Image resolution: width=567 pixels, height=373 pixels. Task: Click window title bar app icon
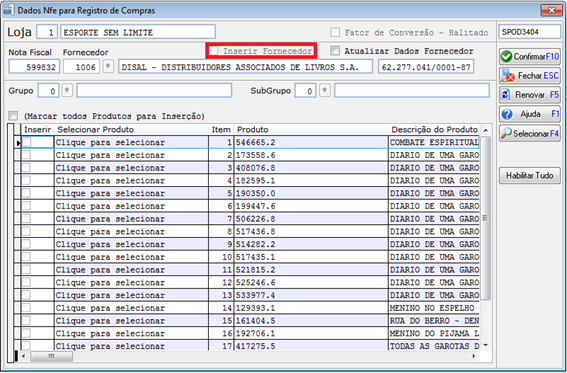(9, 10)
